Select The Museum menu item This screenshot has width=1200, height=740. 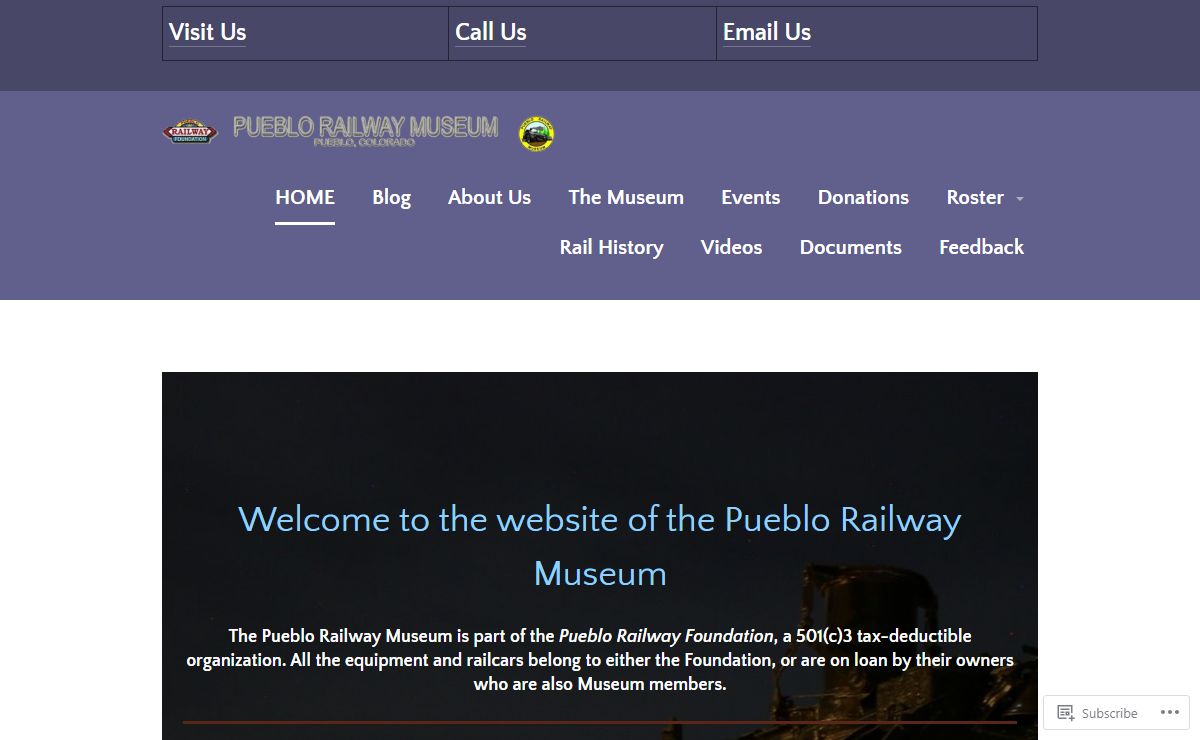(x=626, y=197)
